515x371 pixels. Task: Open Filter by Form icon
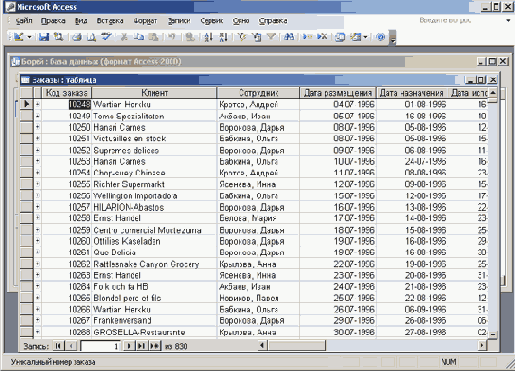[x=257, y=37]
